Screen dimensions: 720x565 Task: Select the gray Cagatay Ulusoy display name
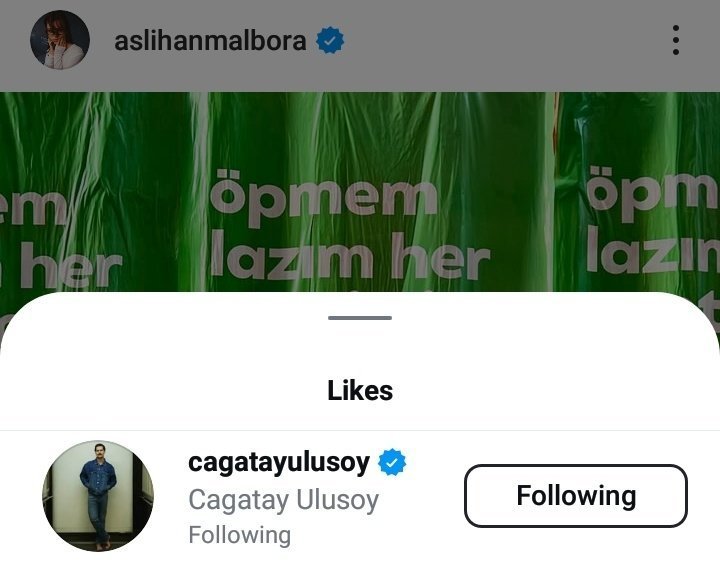[x=284, y=500]
